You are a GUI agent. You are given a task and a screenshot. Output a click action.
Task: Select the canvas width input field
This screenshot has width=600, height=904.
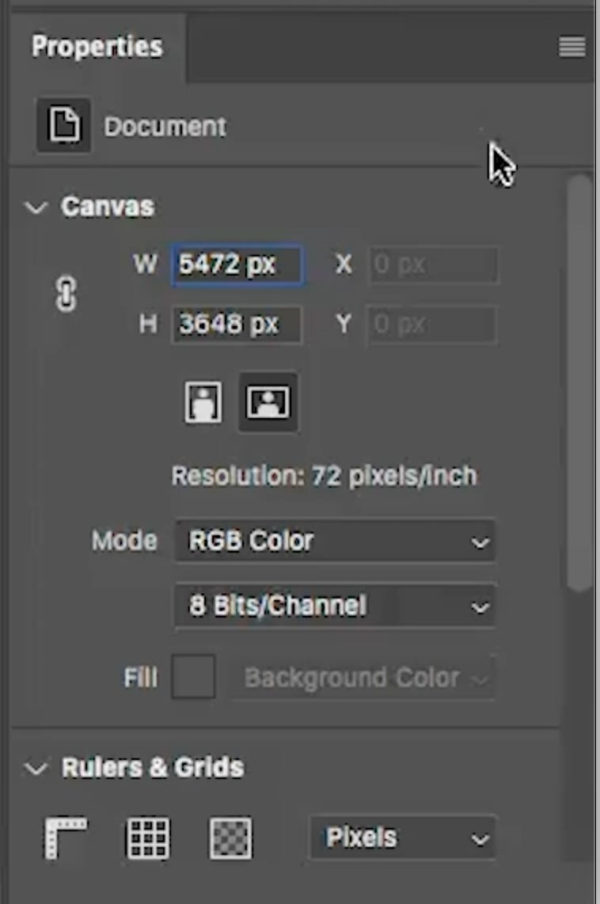point(237,264)
